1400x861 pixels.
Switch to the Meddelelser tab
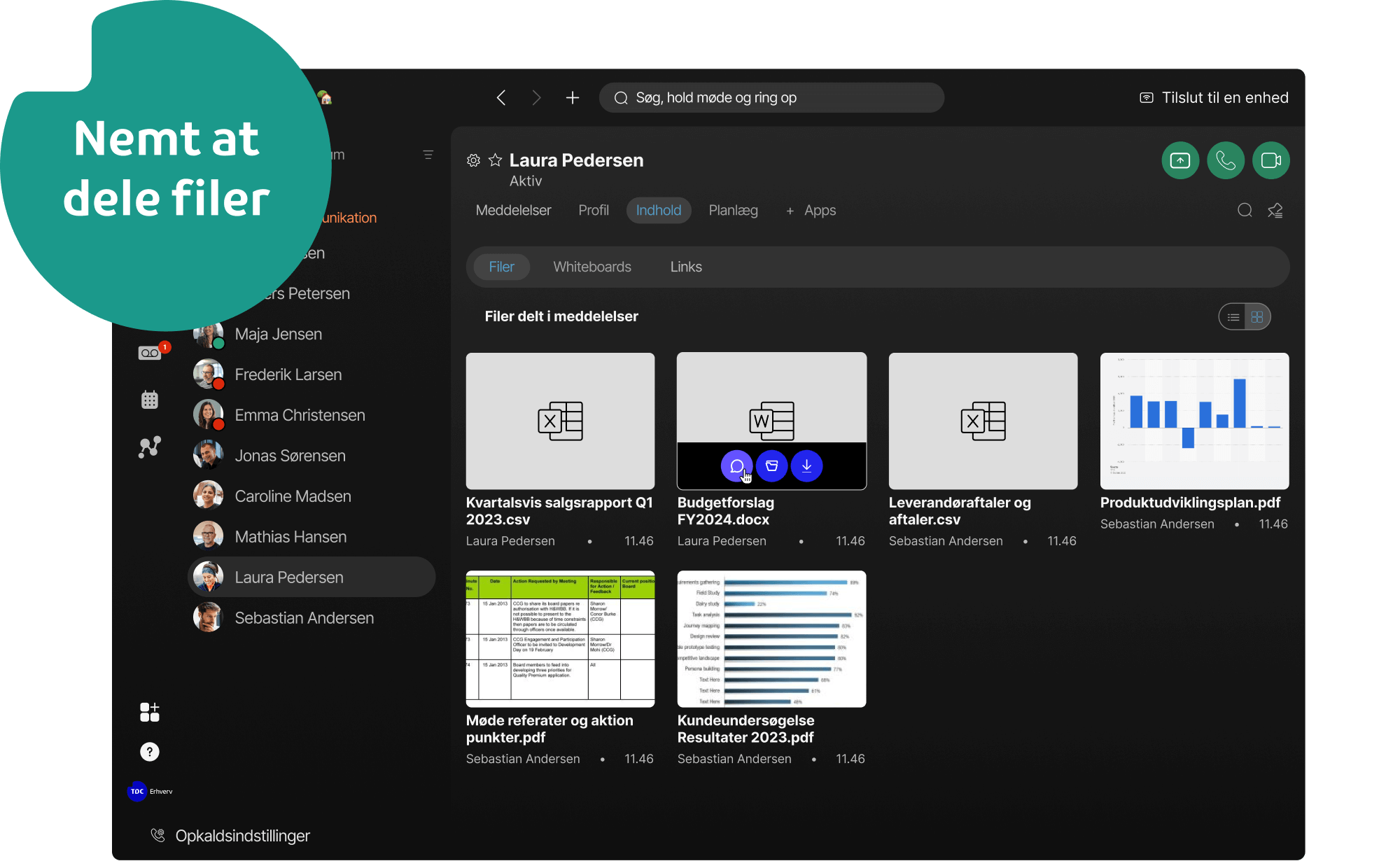(513, 211)
